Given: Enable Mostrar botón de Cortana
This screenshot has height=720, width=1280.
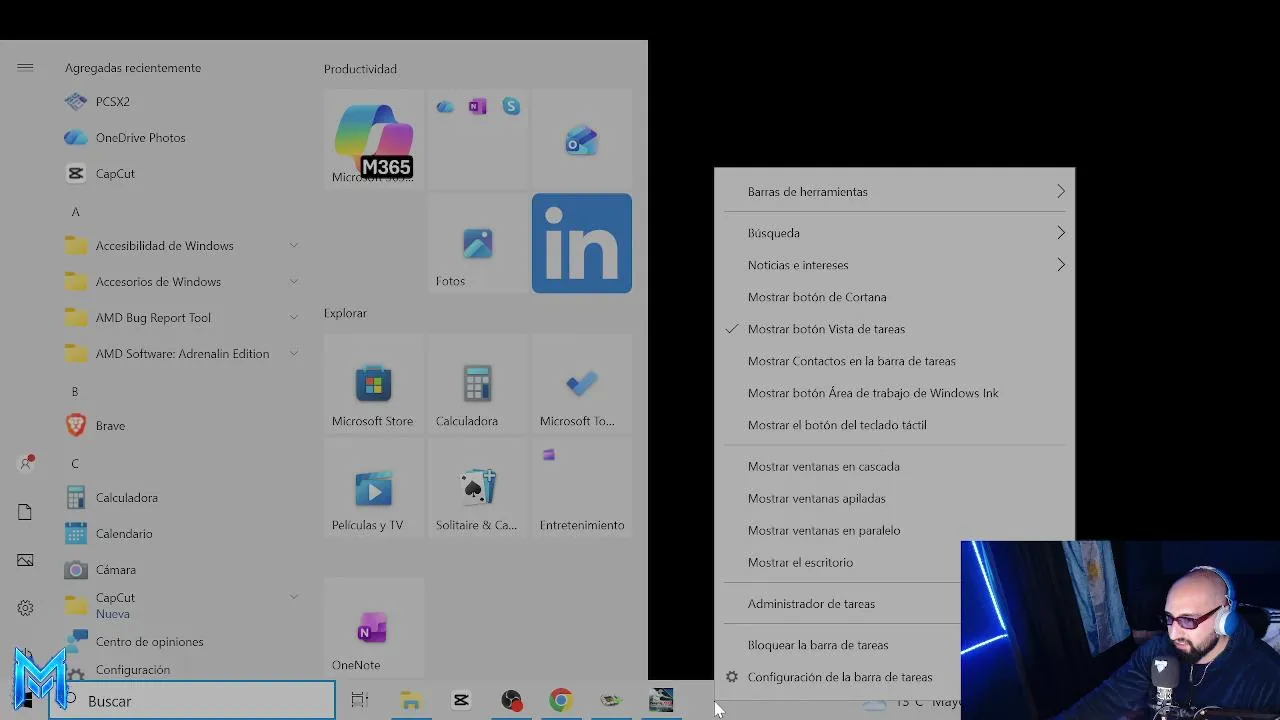Looking at the screenshot, I should coord(894,297).
